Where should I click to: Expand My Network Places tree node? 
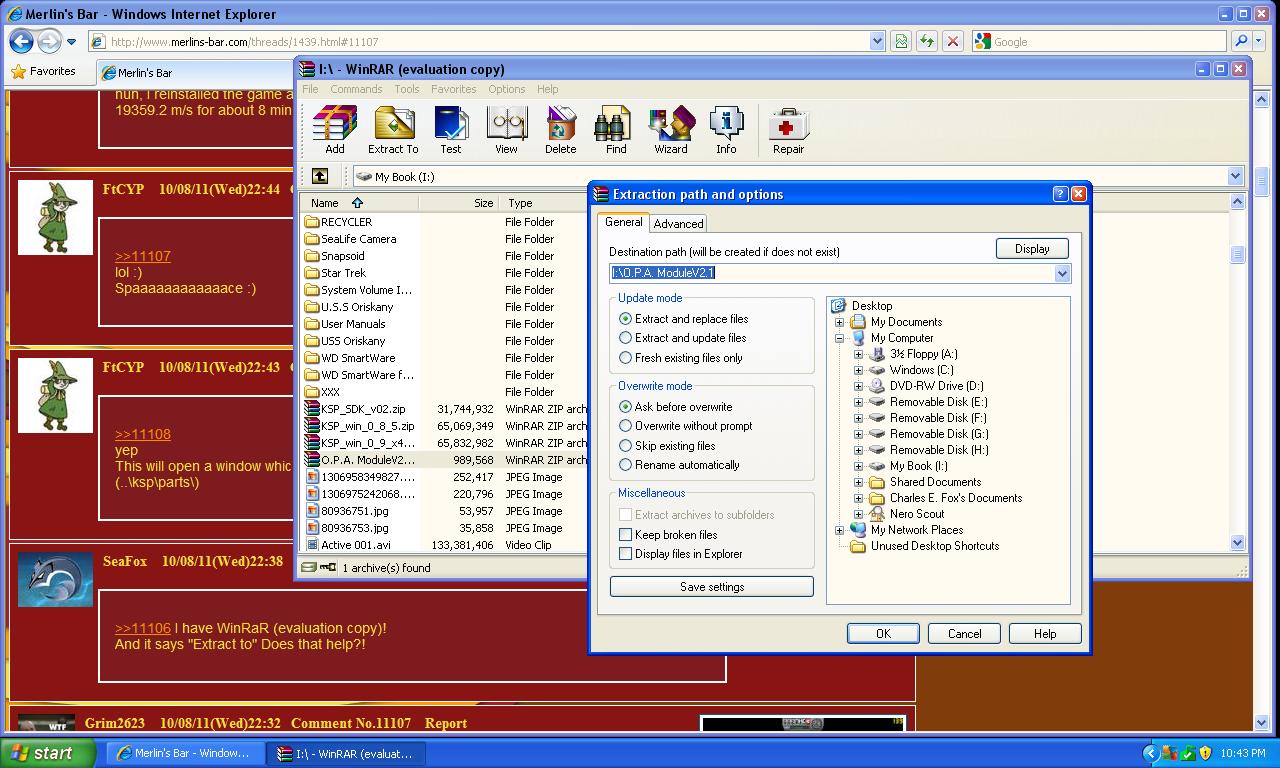coord(840,530)
